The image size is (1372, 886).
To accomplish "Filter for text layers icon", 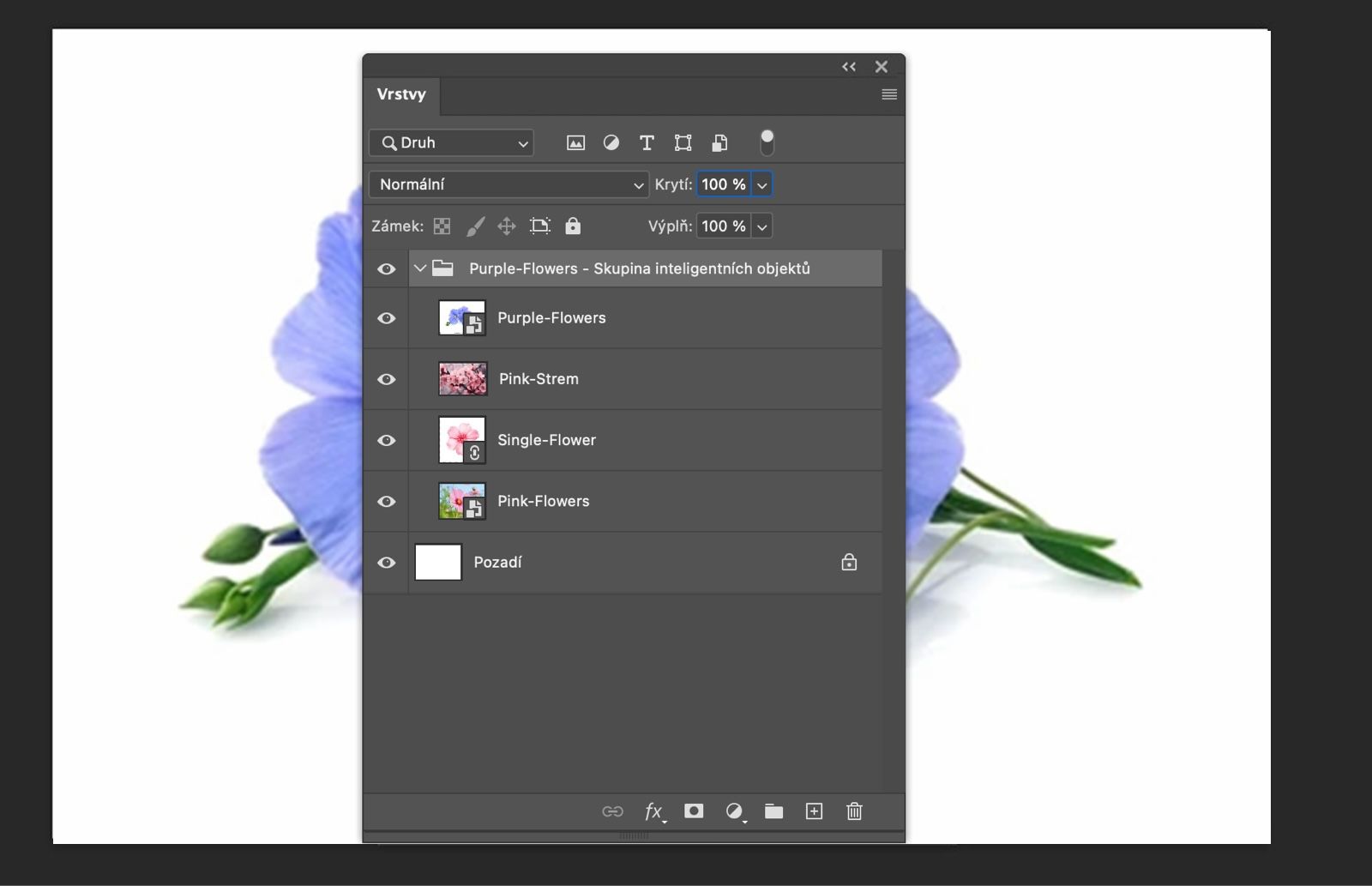I will coord(647,143).
